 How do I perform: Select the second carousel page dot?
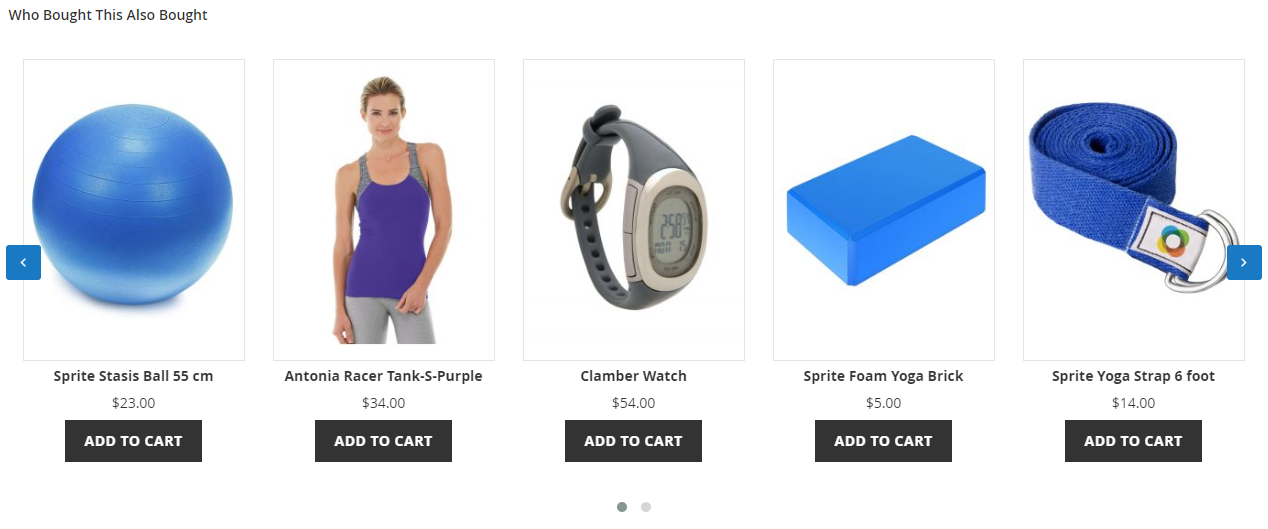click(646, 507)
